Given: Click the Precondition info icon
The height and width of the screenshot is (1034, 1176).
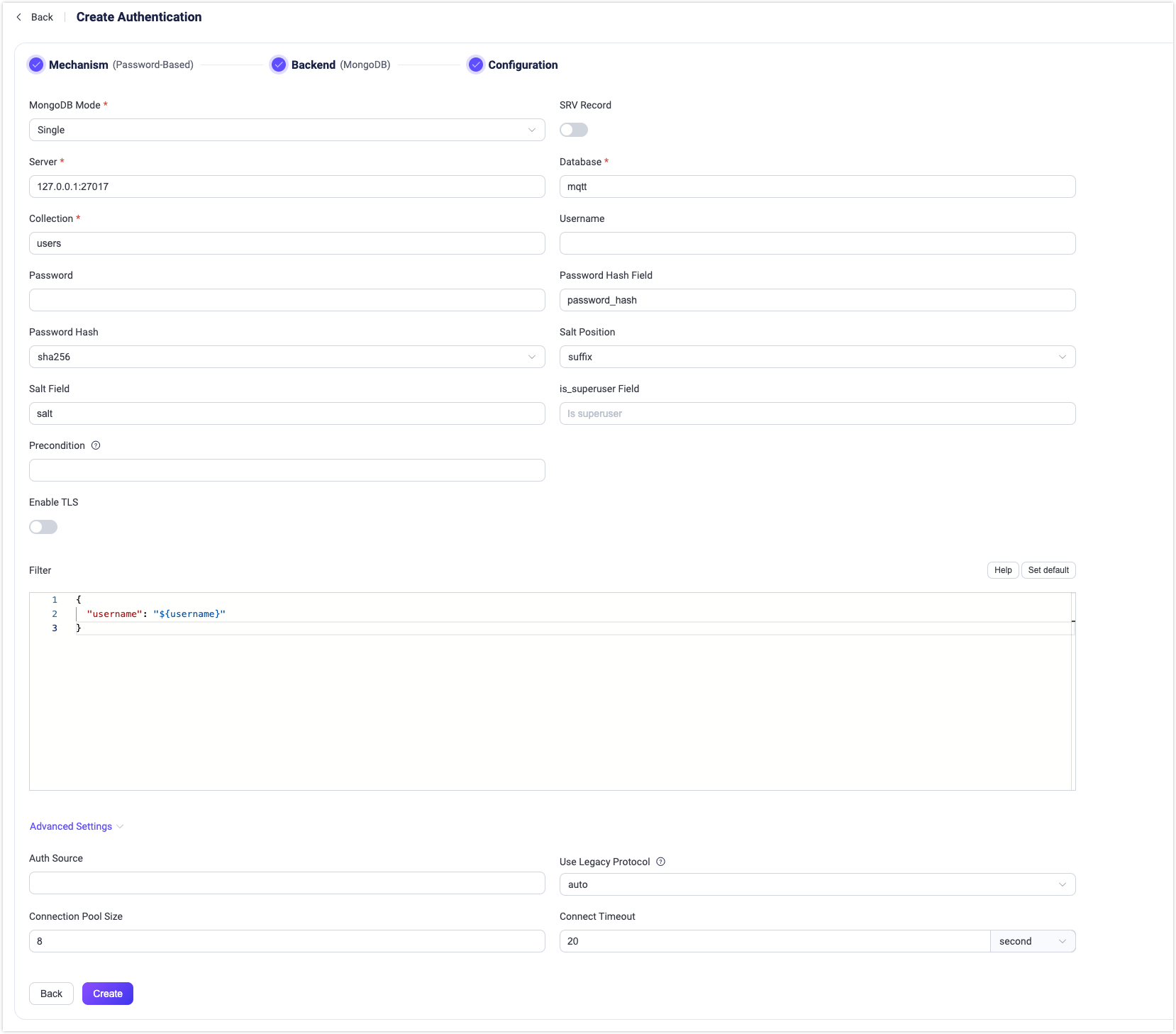Looking at the screenshot, I should (96, 445).
